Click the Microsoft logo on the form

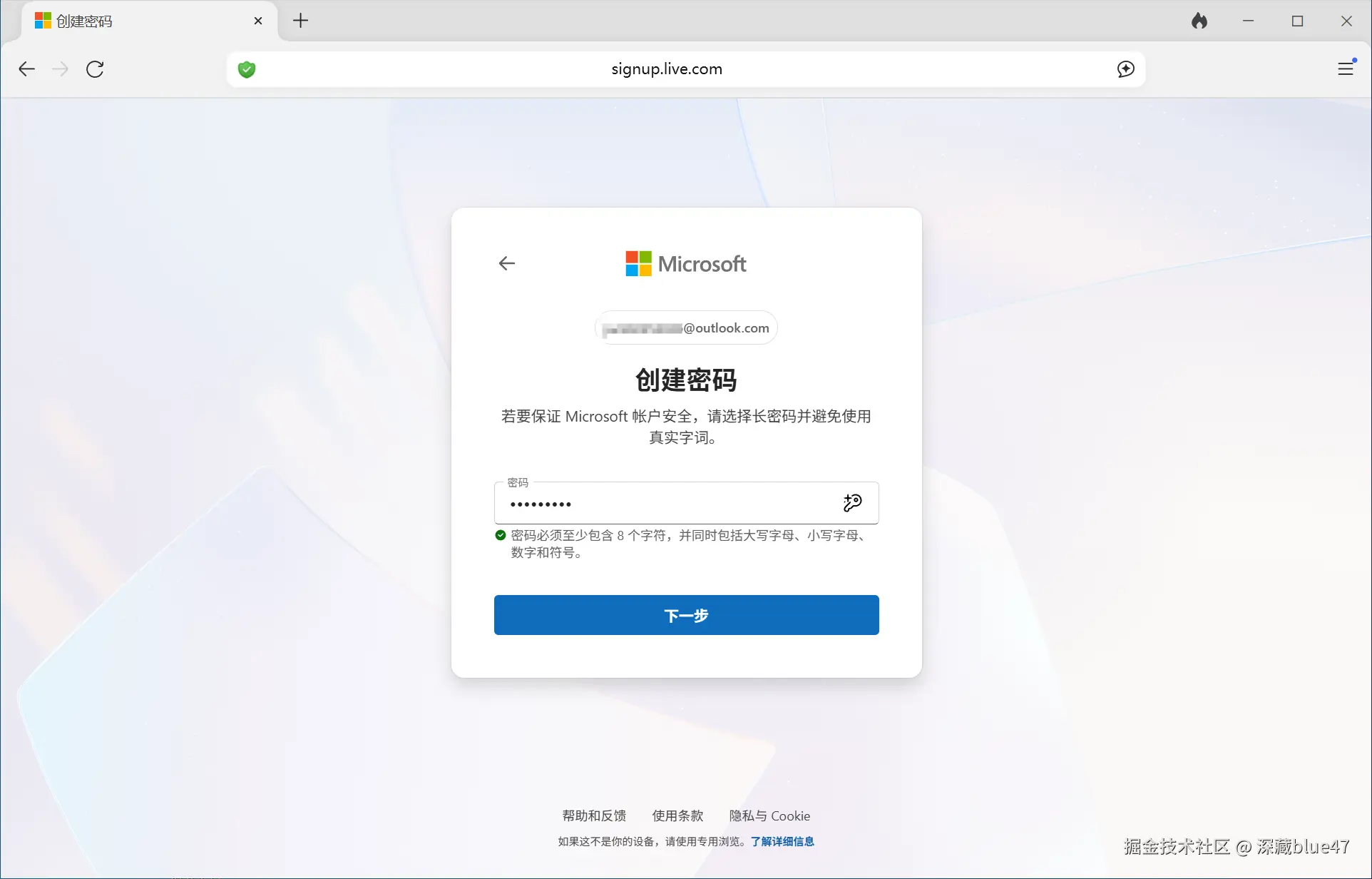(685, 263)
